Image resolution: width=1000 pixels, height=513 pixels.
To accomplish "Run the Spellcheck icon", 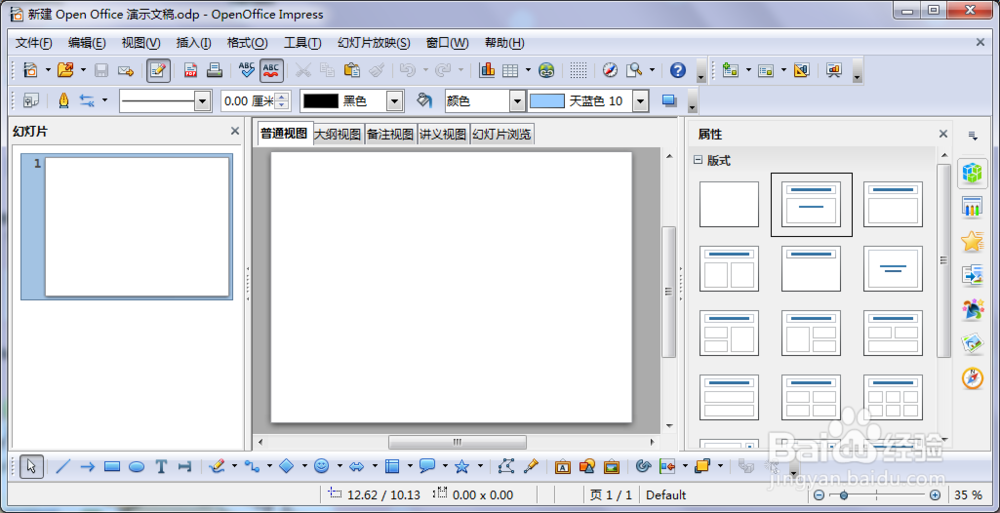I will [x=247, y=70].
